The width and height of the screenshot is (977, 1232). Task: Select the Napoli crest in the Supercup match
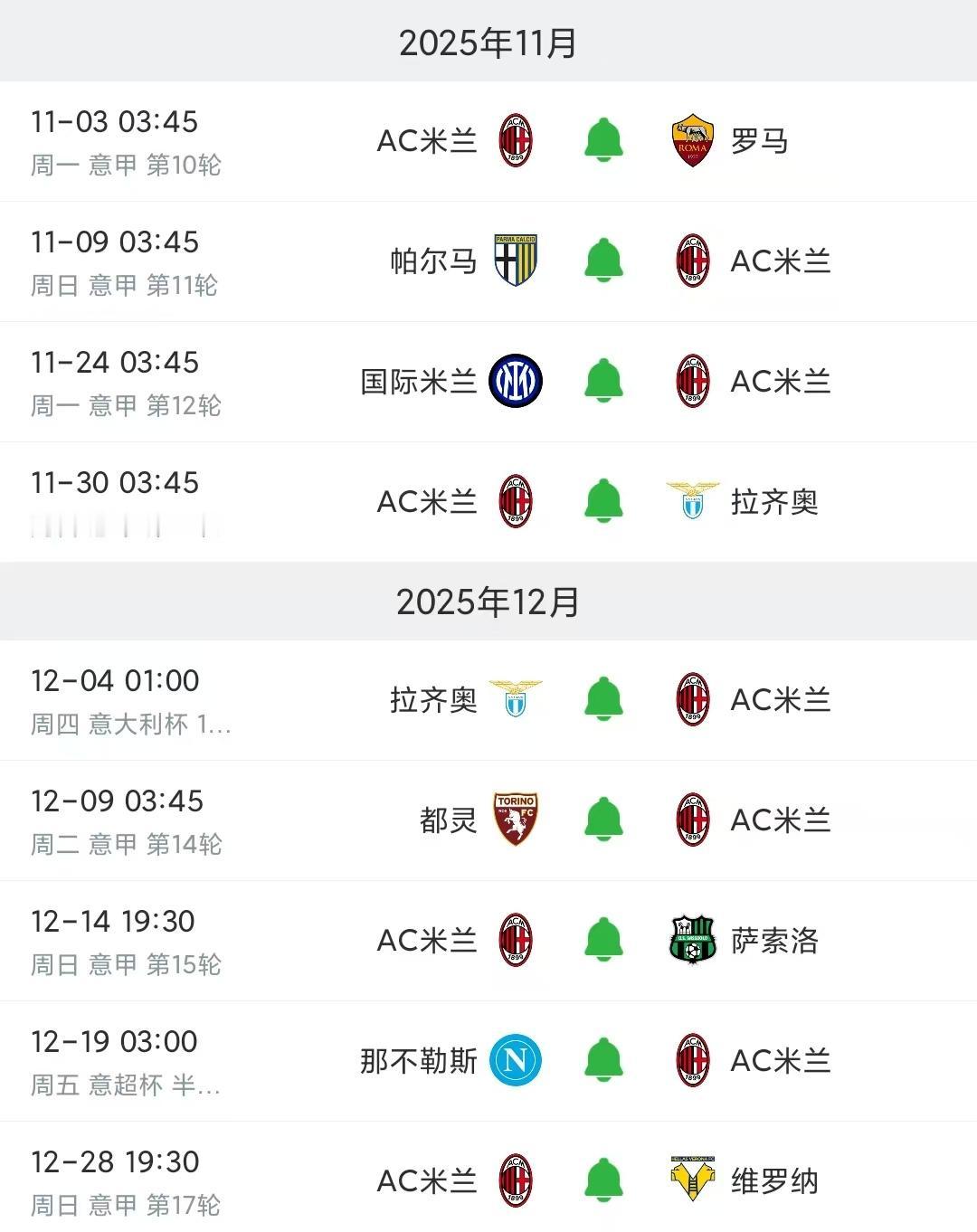click(x=514, y=1060)
